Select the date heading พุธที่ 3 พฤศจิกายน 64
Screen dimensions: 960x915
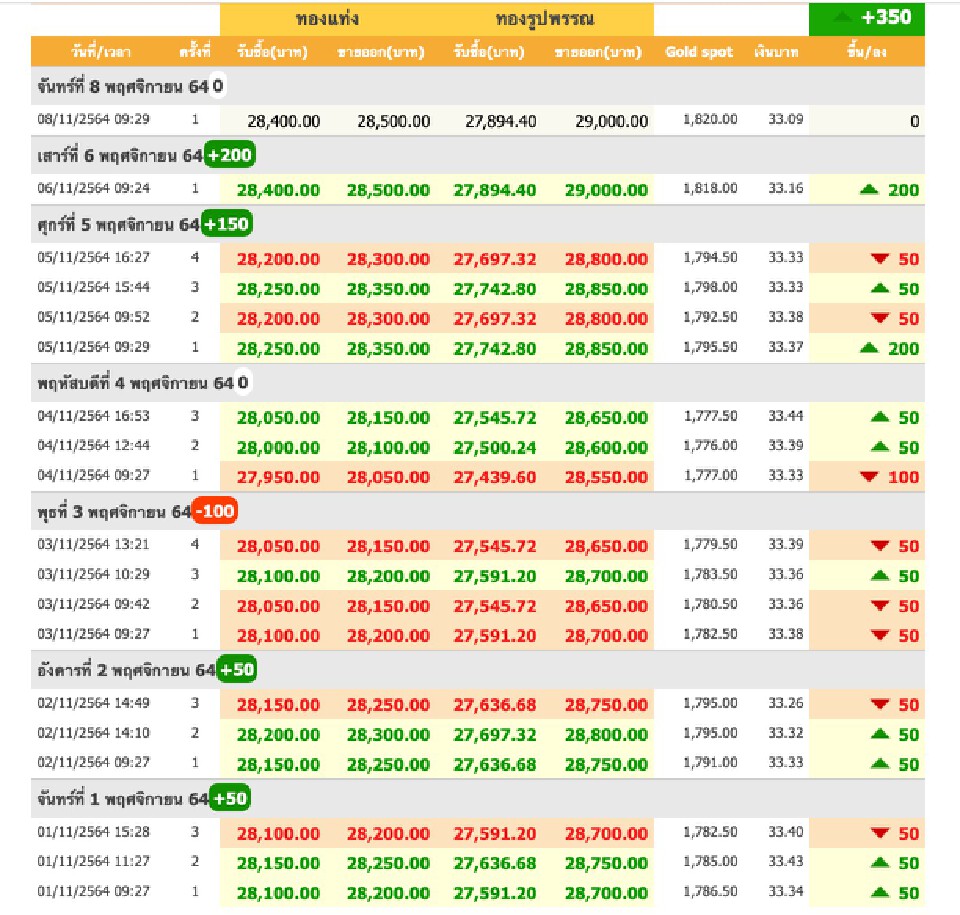tap(114, 511)
